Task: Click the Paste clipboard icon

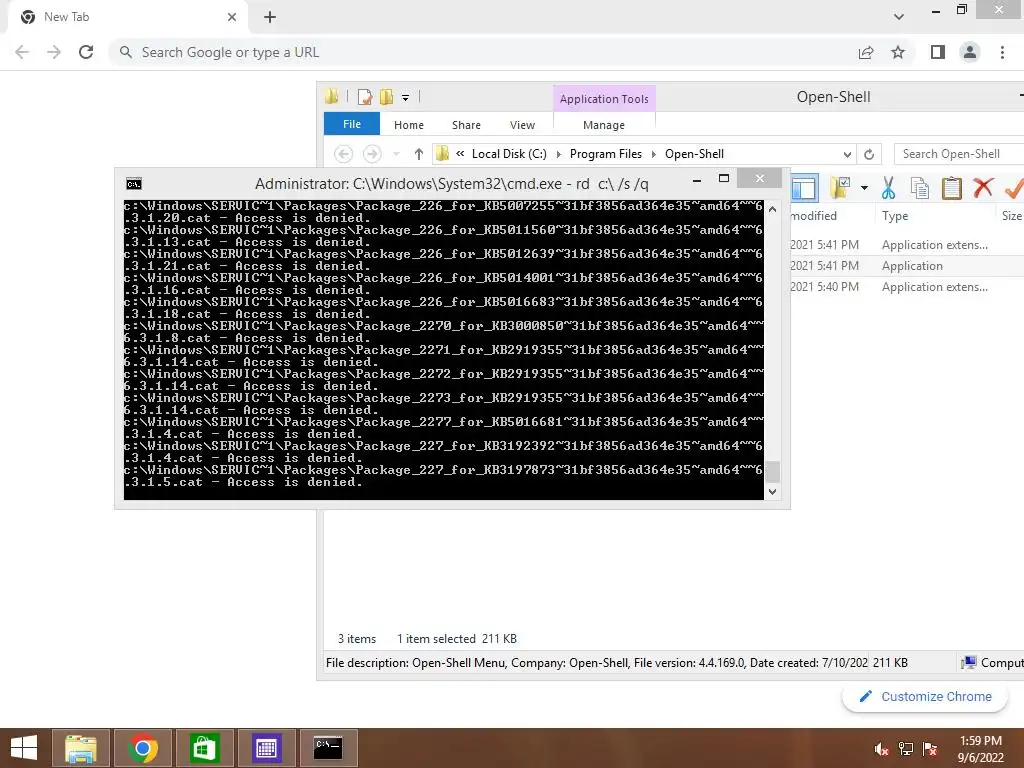Action: pyautogui.click(x=952, y=188)
